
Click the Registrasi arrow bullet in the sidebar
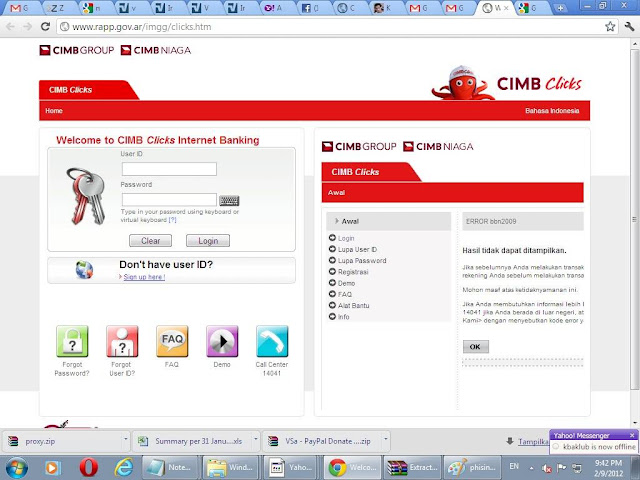tap(332, 271)
